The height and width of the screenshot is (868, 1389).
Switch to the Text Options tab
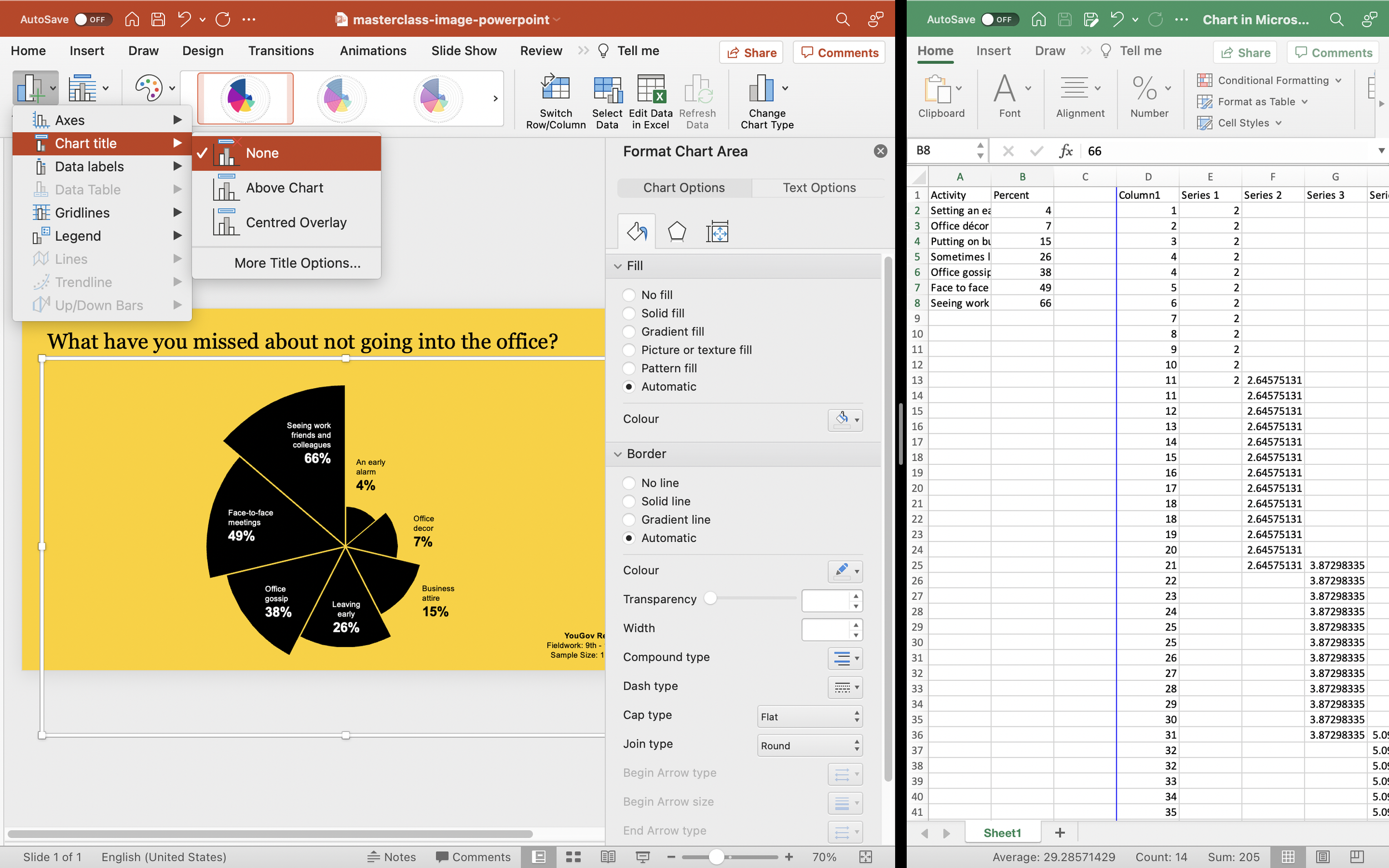click(x=818, y=188)
